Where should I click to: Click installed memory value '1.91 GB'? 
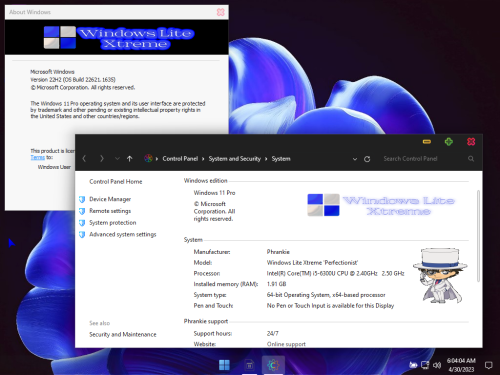coord(276,284)
